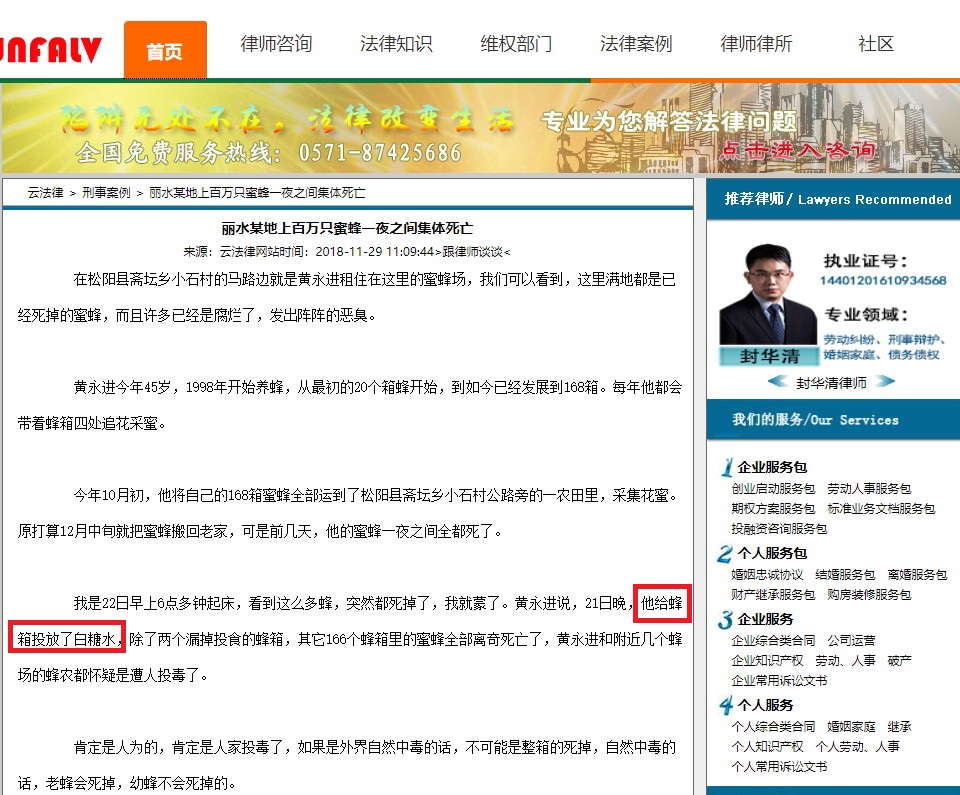Click 点击进入咨询 on the banner
This screenshot has width=960, height=795.
point(798,150)
